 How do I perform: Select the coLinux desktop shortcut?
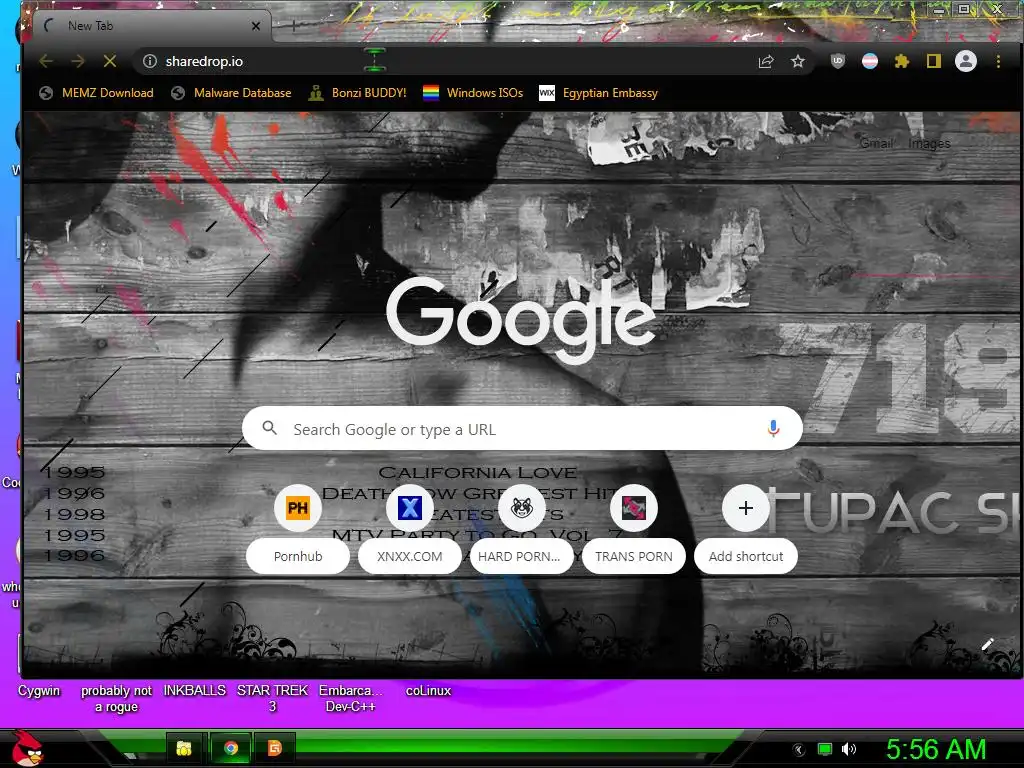point(428,690)
